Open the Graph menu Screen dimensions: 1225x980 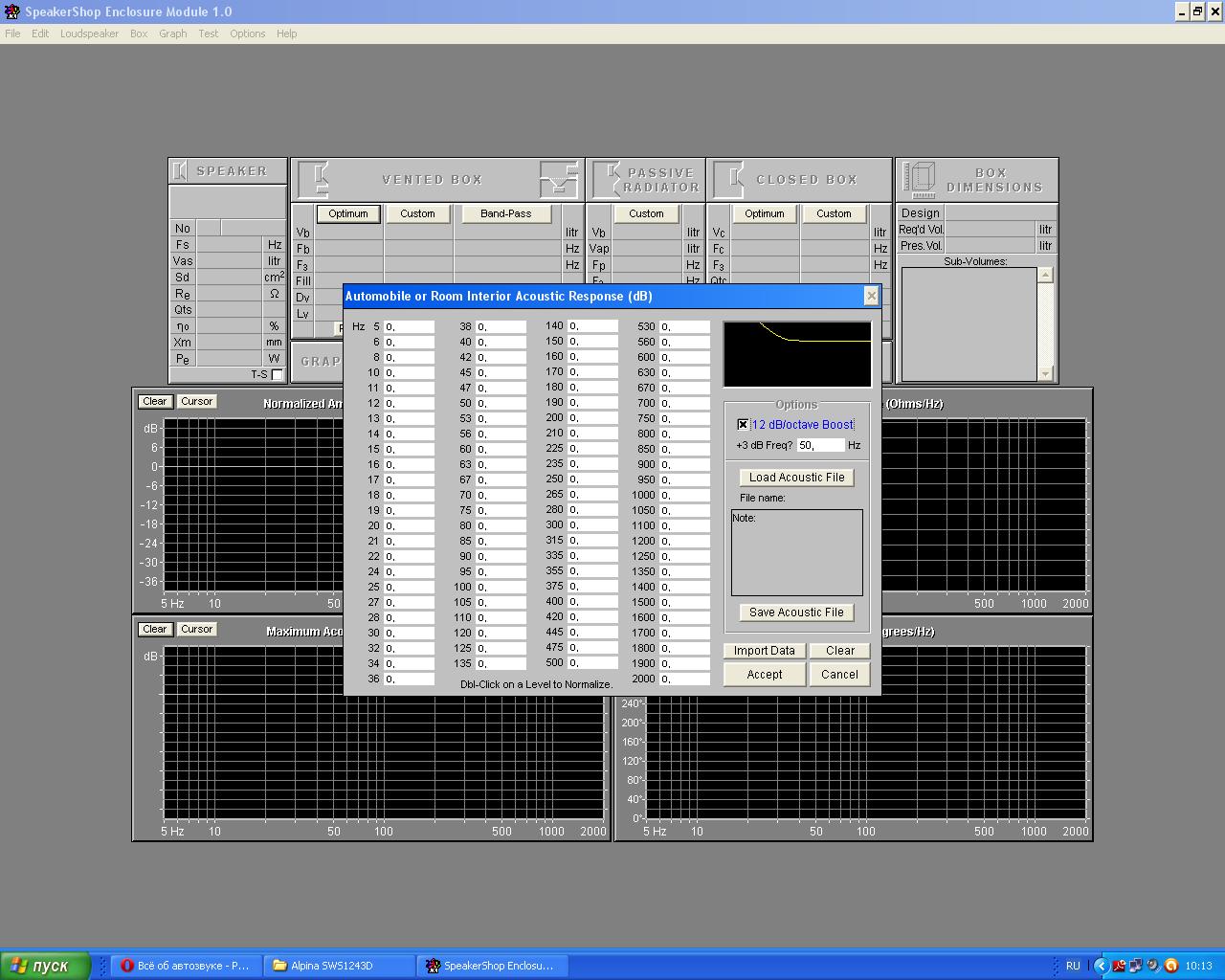[x=173, y=33]
